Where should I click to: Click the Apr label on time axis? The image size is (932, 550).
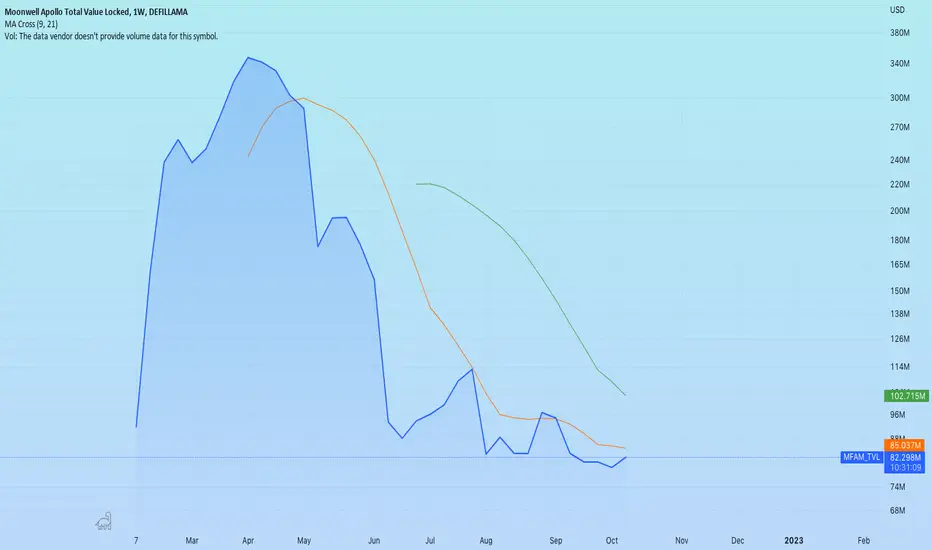pyautogui.click(x=248, y=540)
